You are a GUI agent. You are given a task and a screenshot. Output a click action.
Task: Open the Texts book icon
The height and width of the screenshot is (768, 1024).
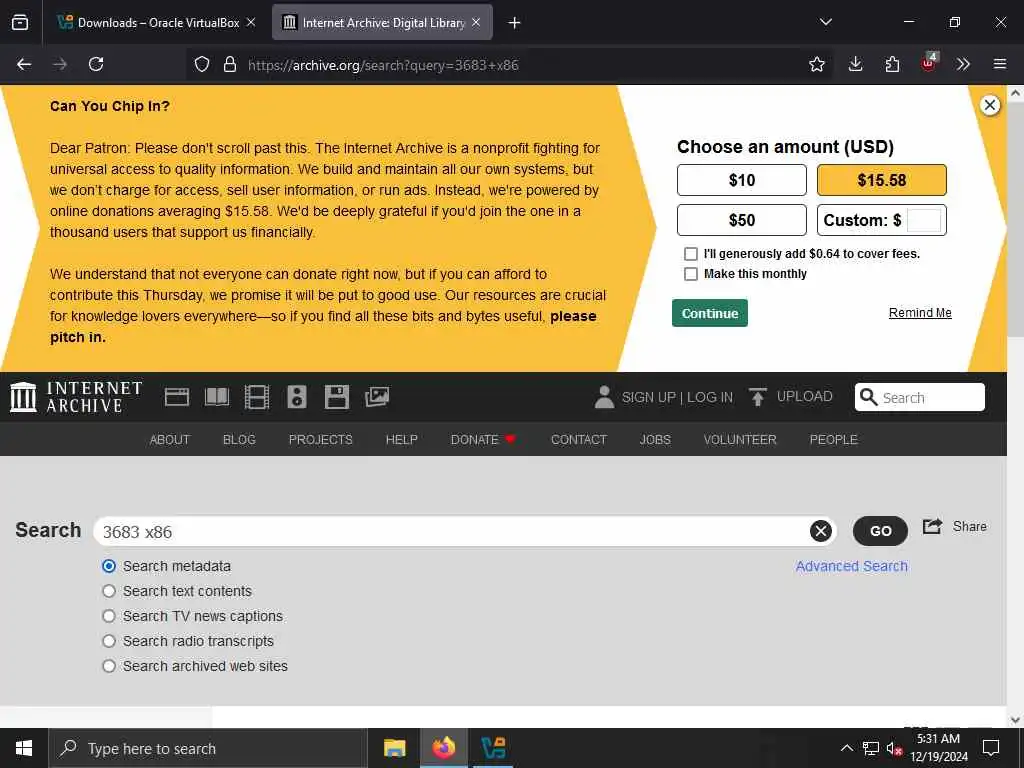tap(217, 397)
